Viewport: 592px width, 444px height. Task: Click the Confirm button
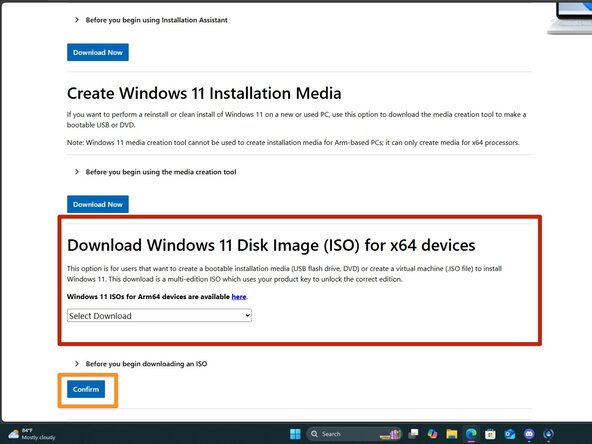(86, 389)
